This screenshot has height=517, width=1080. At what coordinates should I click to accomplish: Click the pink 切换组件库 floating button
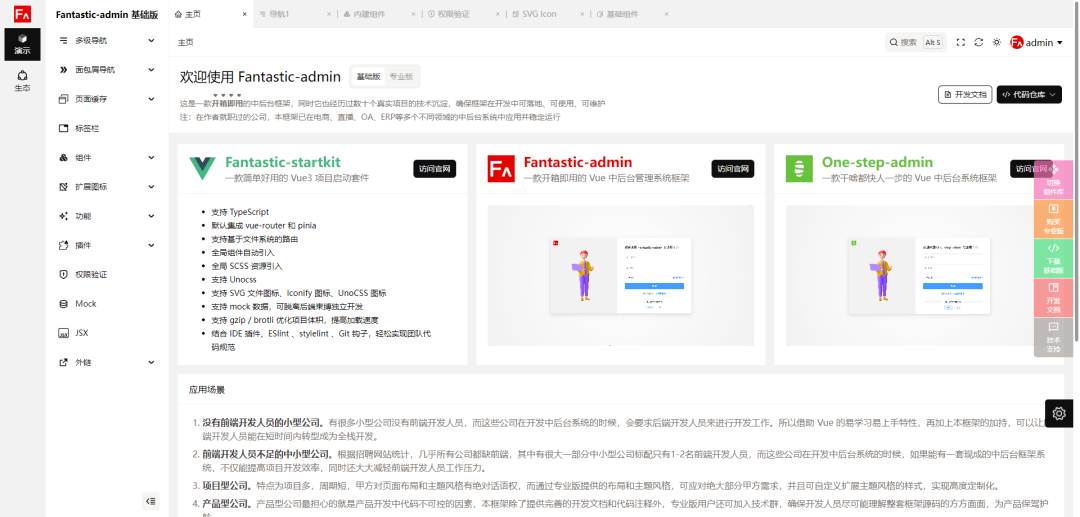tap(1053, 183)
